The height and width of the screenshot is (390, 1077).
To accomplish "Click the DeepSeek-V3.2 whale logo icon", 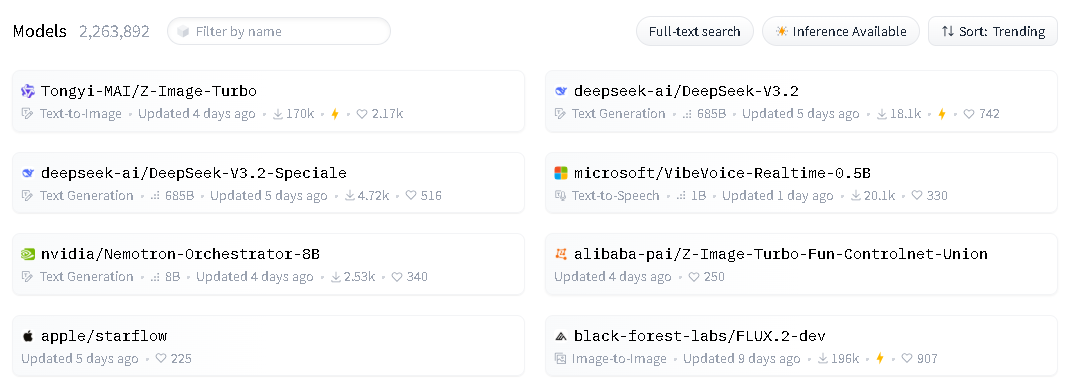I will coord(560,91).
